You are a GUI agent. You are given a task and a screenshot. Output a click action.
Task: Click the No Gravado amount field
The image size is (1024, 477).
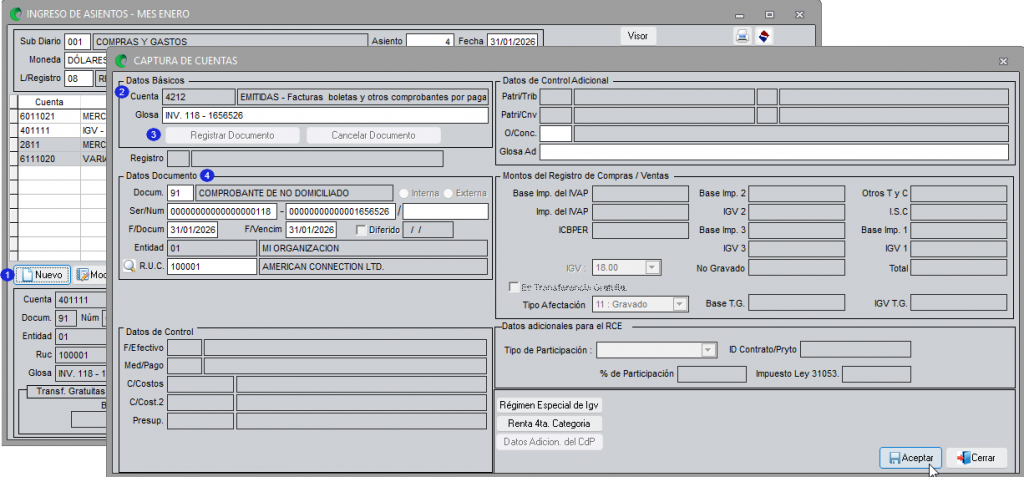pos(796,267)
